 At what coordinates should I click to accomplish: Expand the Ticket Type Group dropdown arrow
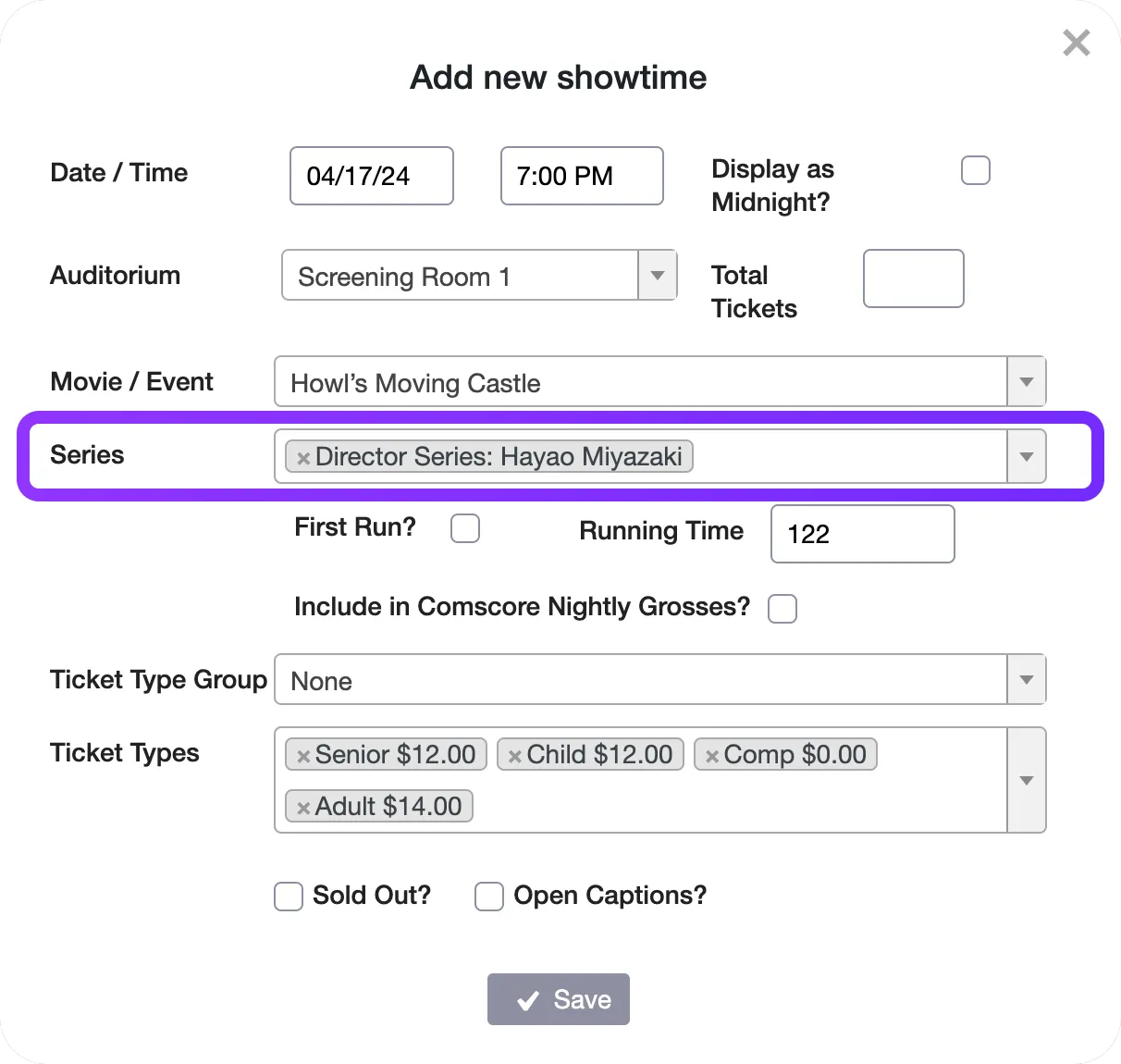[1026, 679]
